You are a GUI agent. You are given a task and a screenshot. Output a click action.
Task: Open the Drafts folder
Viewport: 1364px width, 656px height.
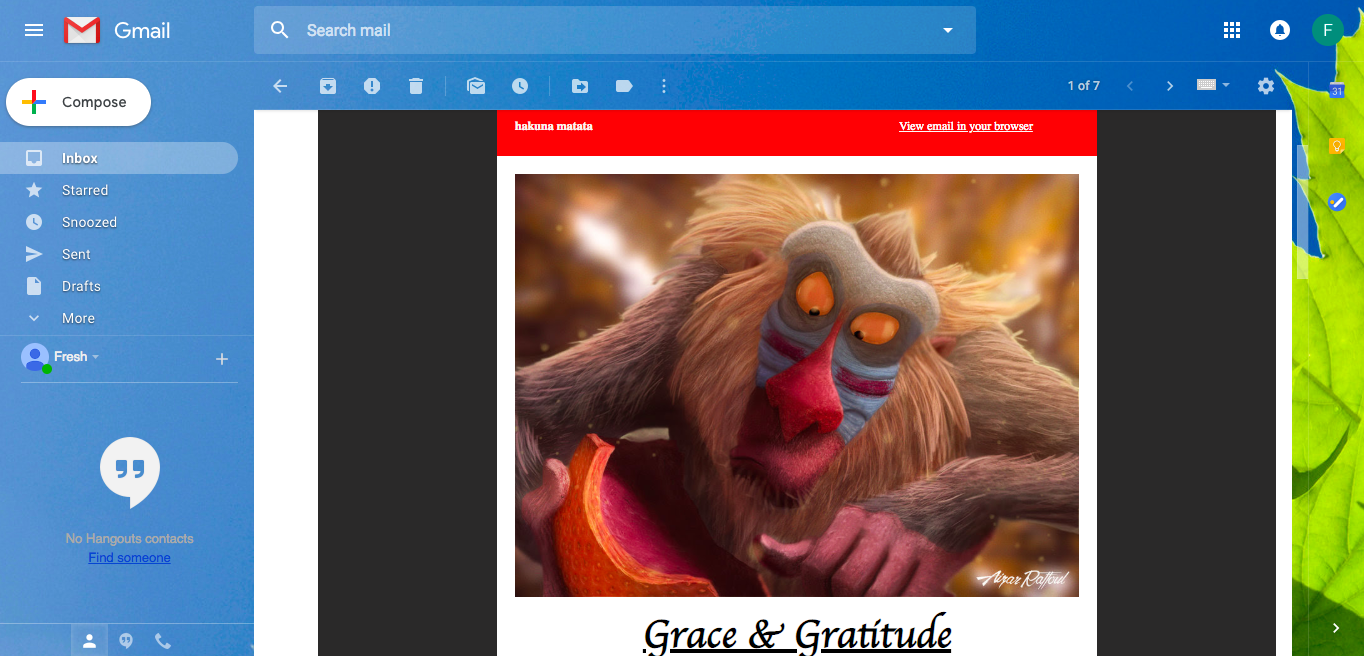pos(119,286)
